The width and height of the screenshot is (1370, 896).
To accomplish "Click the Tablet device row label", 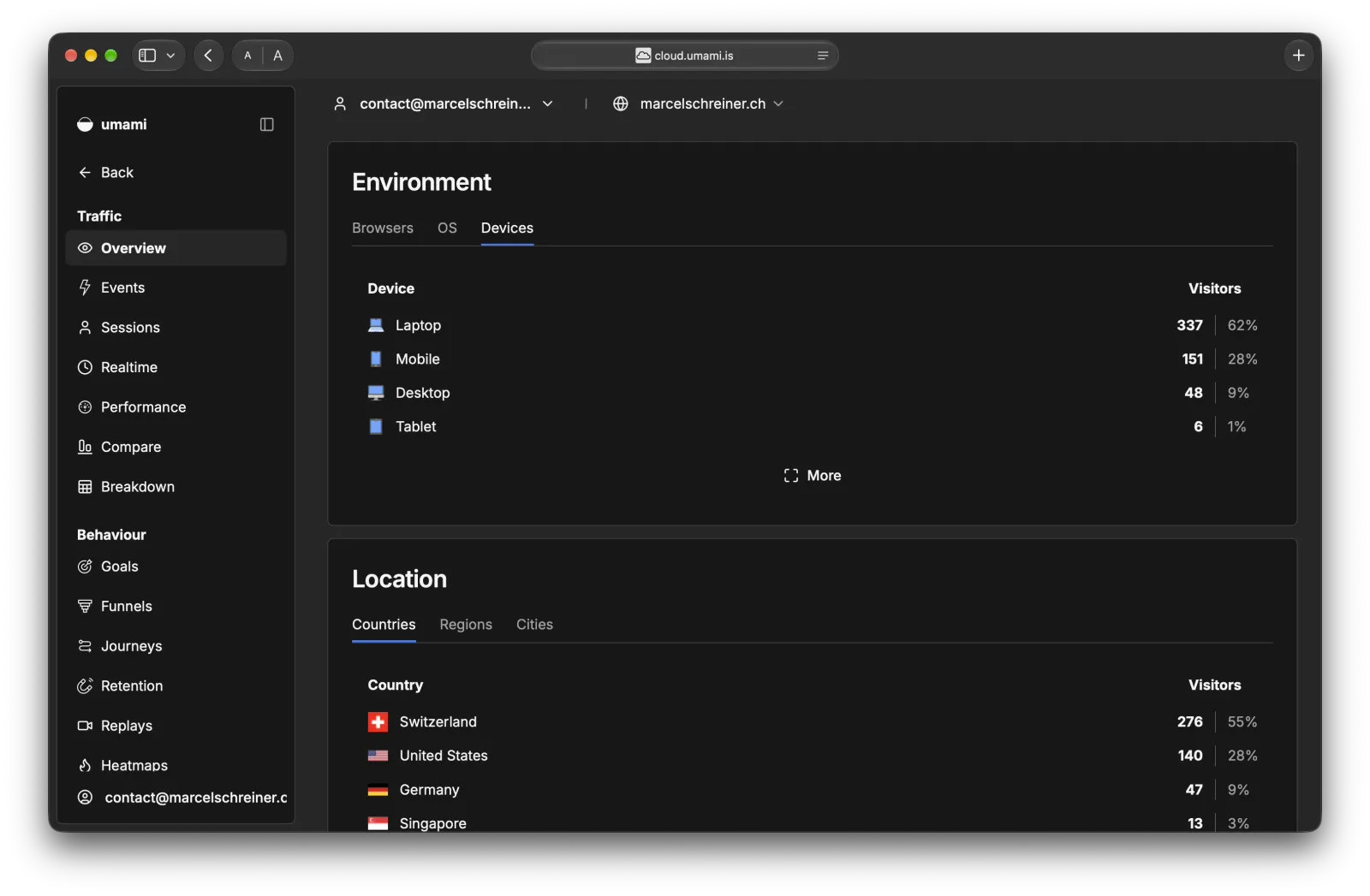I will coord(416,427).
